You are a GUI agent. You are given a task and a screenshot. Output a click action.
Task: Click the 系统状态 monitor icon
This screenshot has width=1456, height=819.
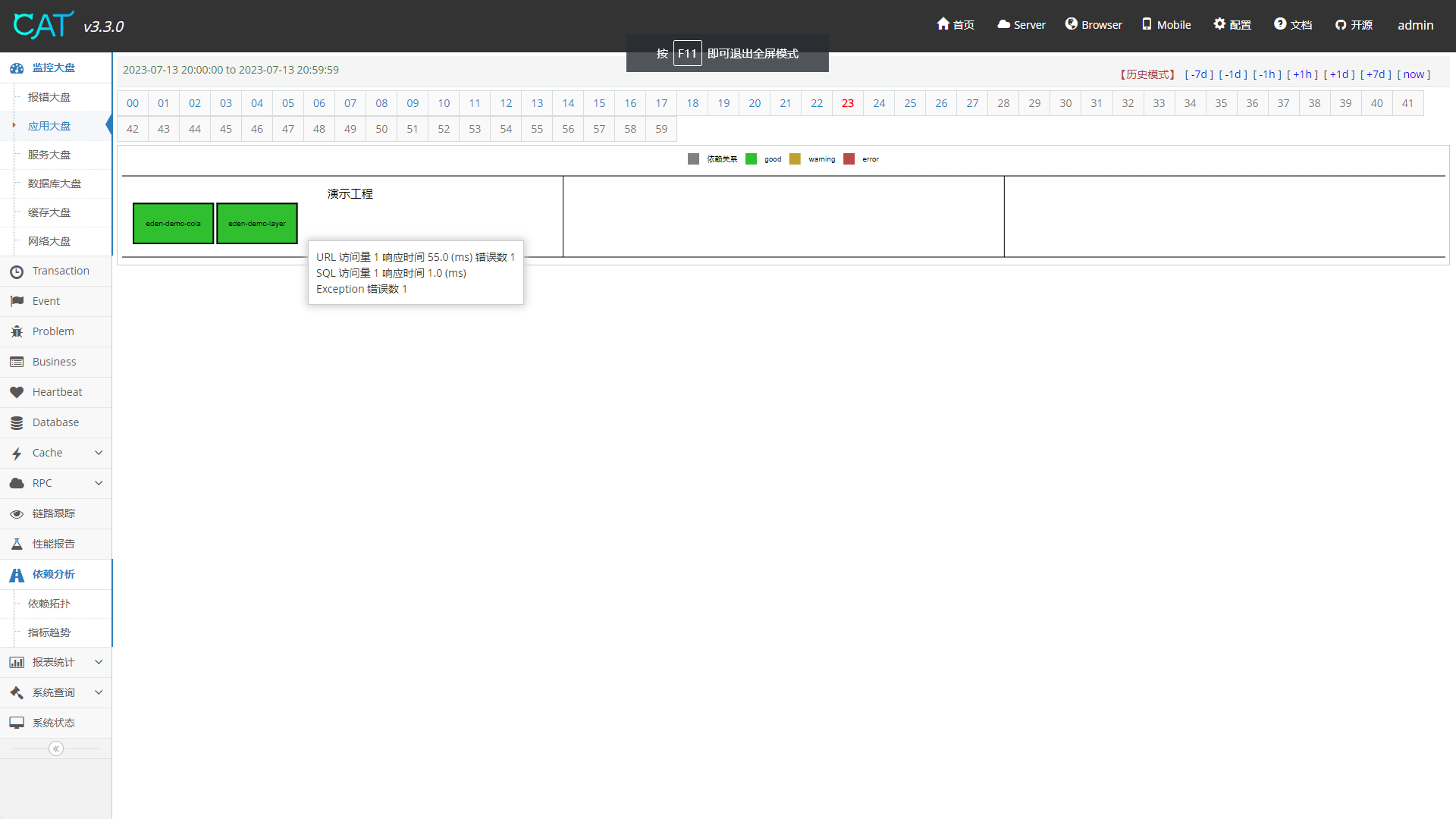click(x=17, y=723)
